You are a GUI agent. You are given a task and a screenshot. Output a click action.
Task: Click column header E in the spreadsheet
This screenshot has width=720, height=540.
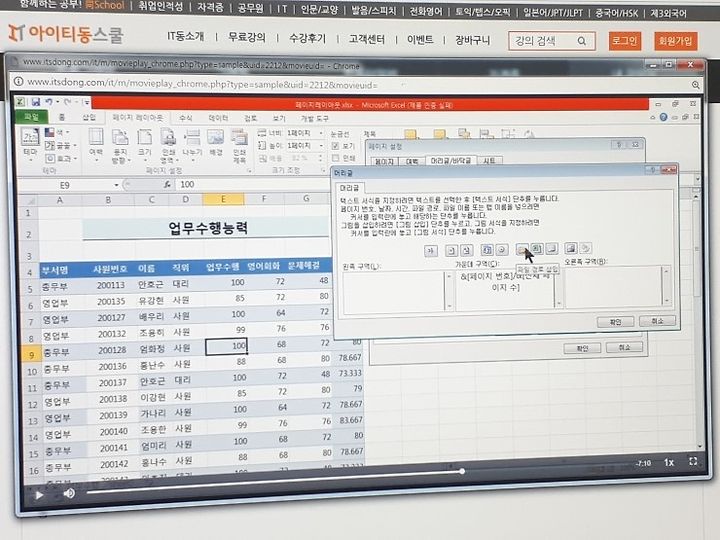[223, 199]
